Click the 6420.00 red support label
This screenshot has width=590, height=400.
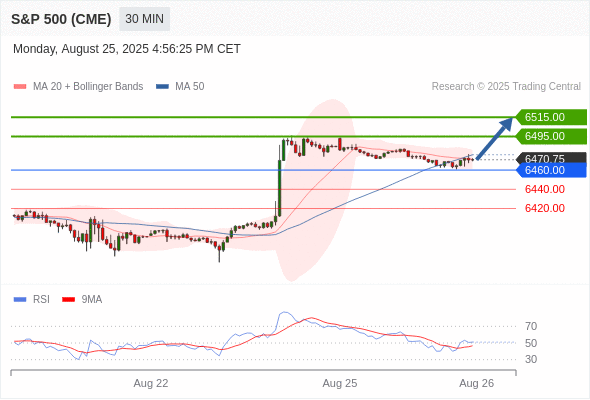tap(545, 208)
